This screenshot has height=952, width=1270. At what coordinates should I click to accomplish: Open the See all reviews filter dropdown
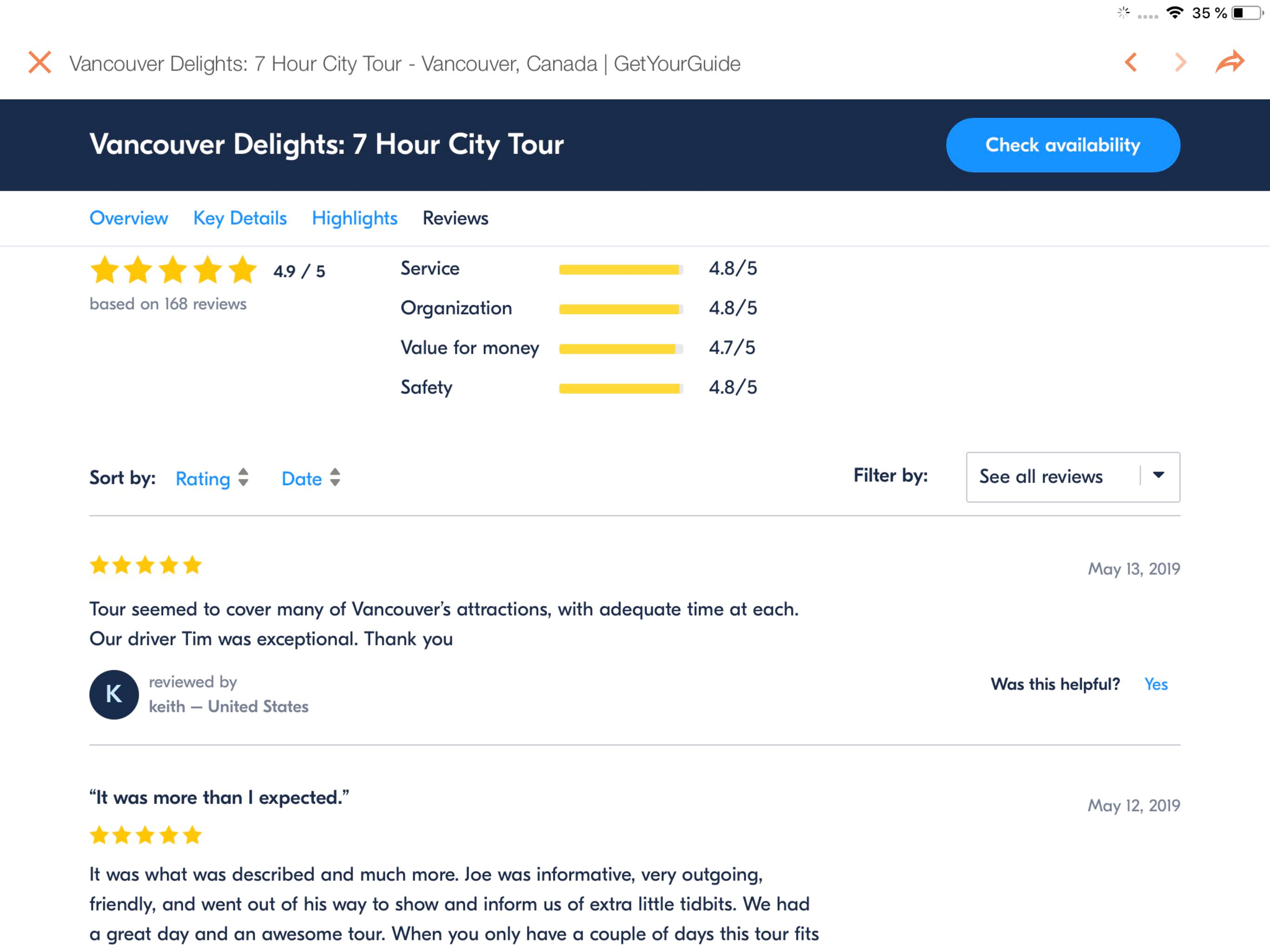point(1072,476)
